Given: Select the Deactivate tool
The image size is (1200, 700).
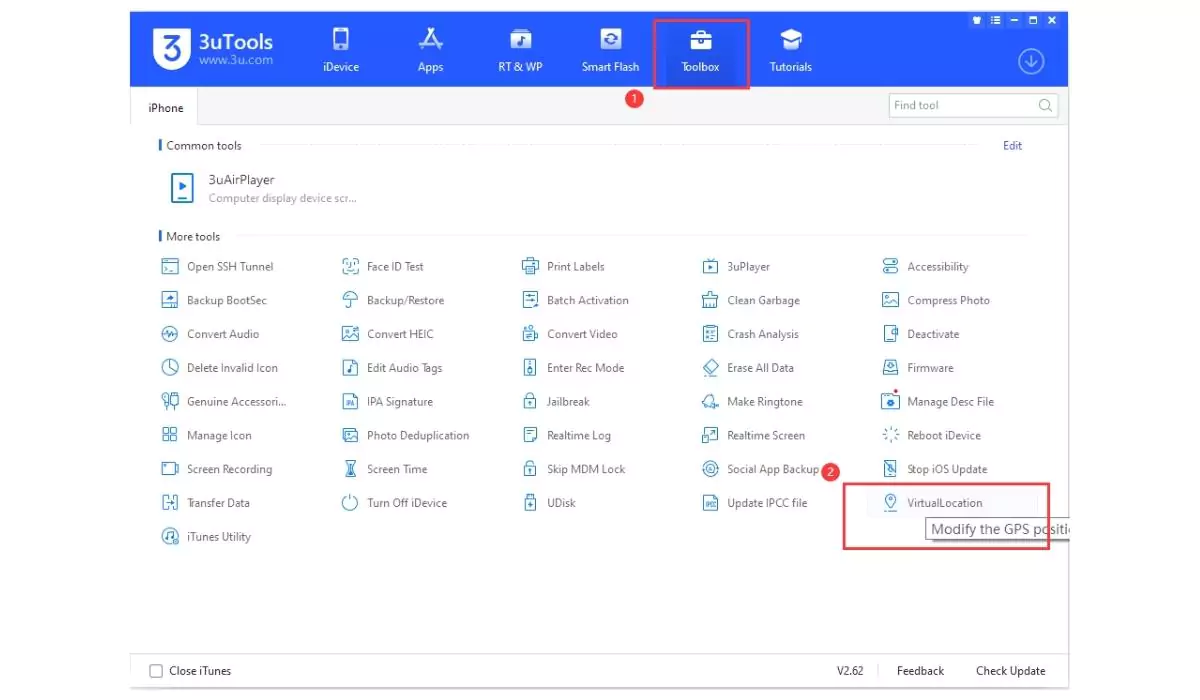Looking at the screenshot, I should pyautogui.click(x=920, y=334).
